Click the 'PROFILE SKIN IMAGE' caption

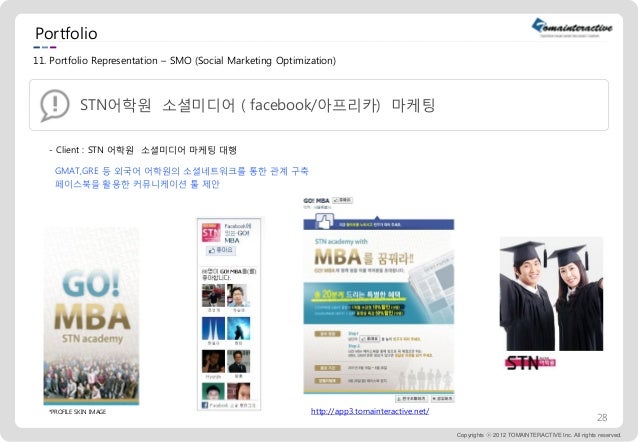coord(77,412)
